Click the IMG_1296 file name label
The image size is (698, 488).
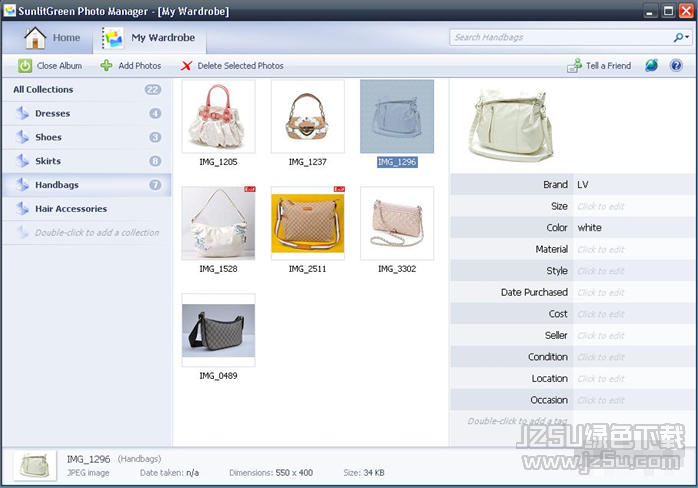pos(397,163)
